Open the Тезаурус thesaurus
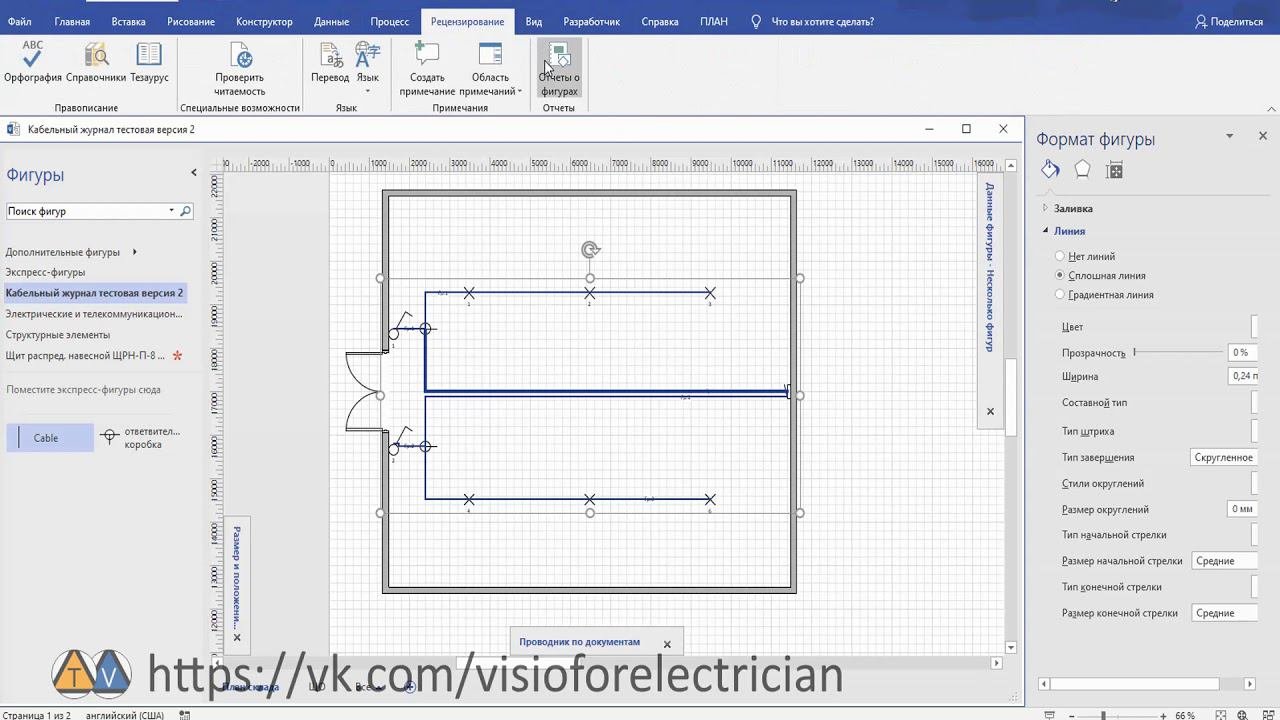The width and height of the screenshot is (1280, 720). tap(149, 62)
